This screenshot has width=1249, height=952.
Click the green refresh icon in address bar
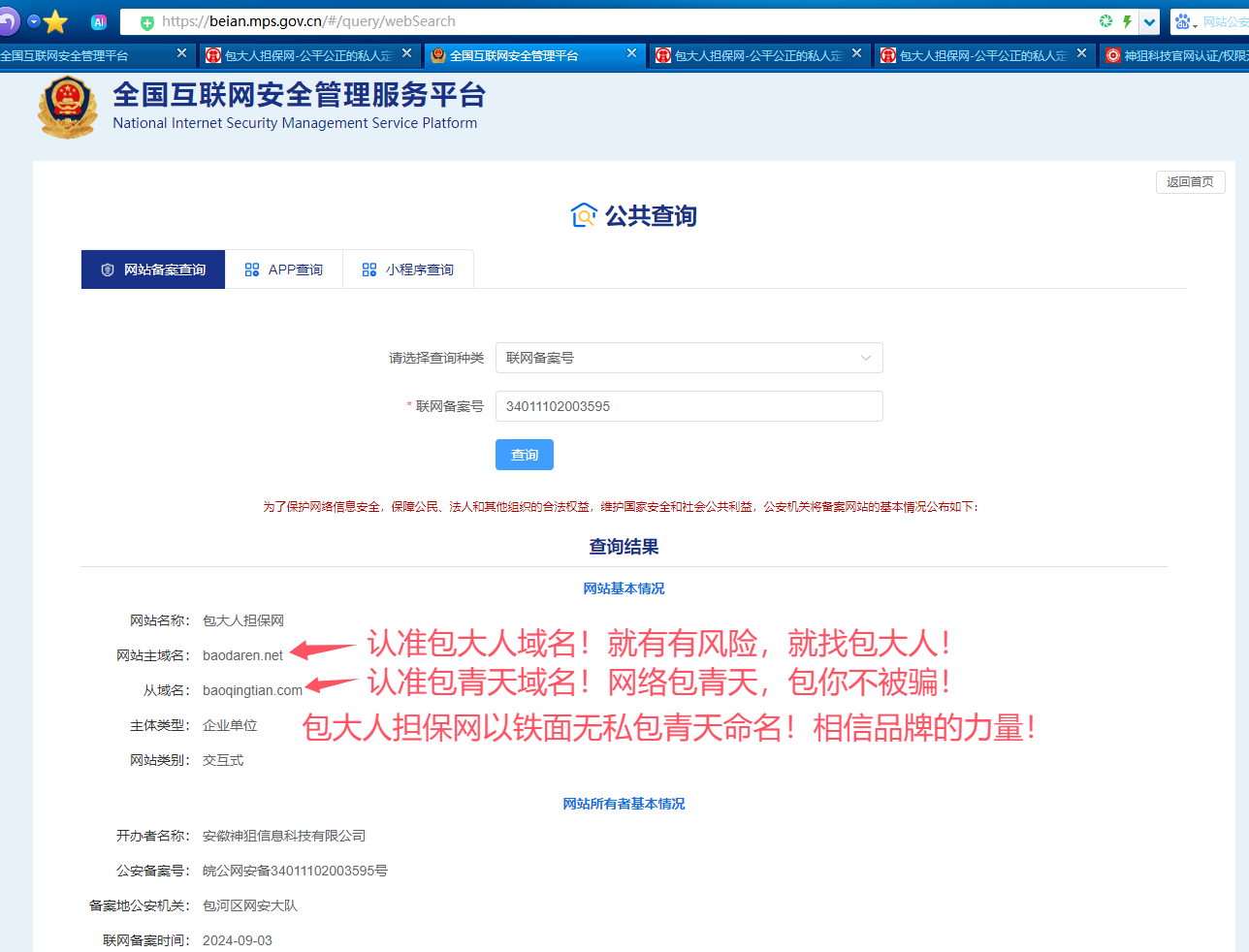coord(1106,20)
